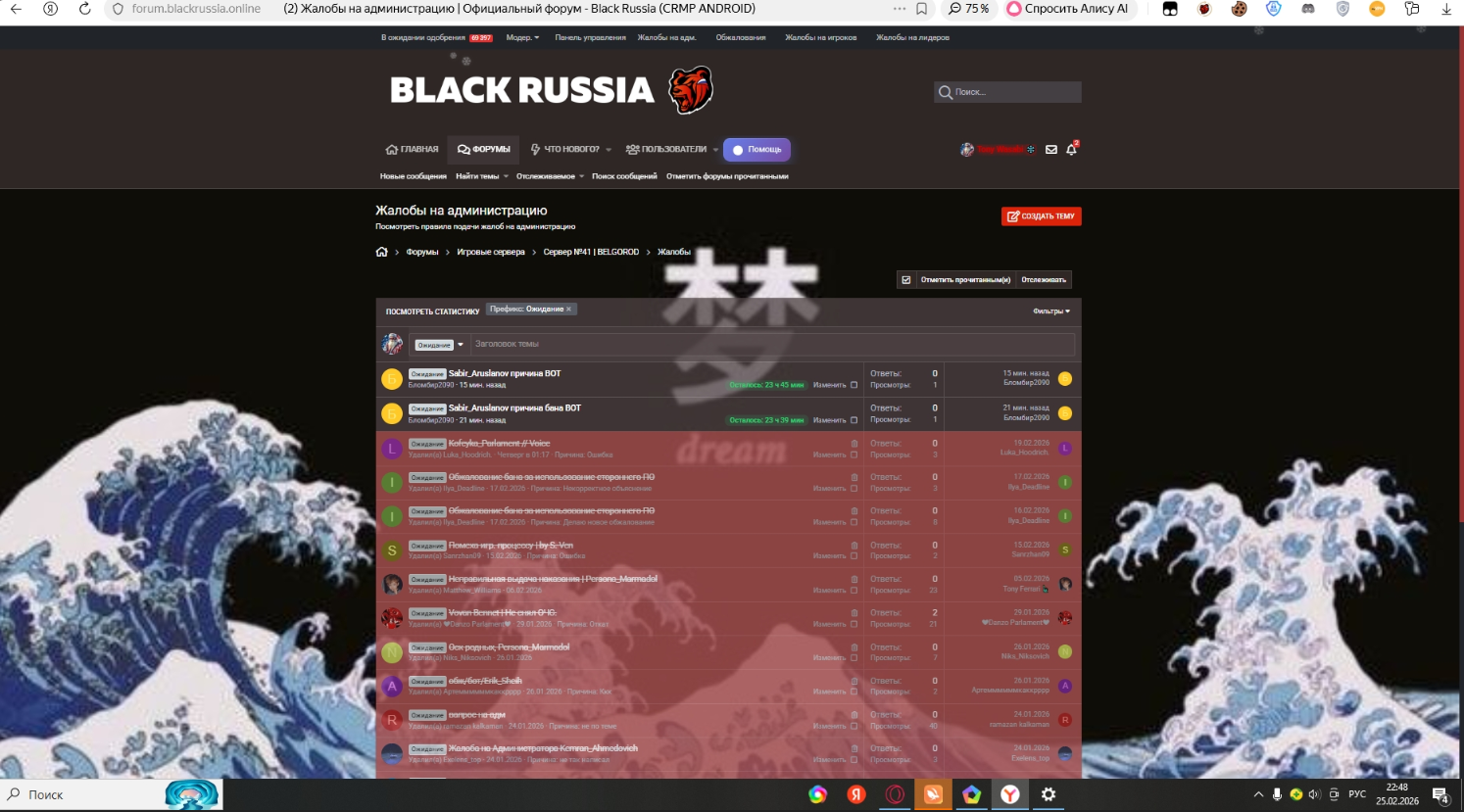Check the box on the Оск родных, Persona_Marmadol row

854,658
